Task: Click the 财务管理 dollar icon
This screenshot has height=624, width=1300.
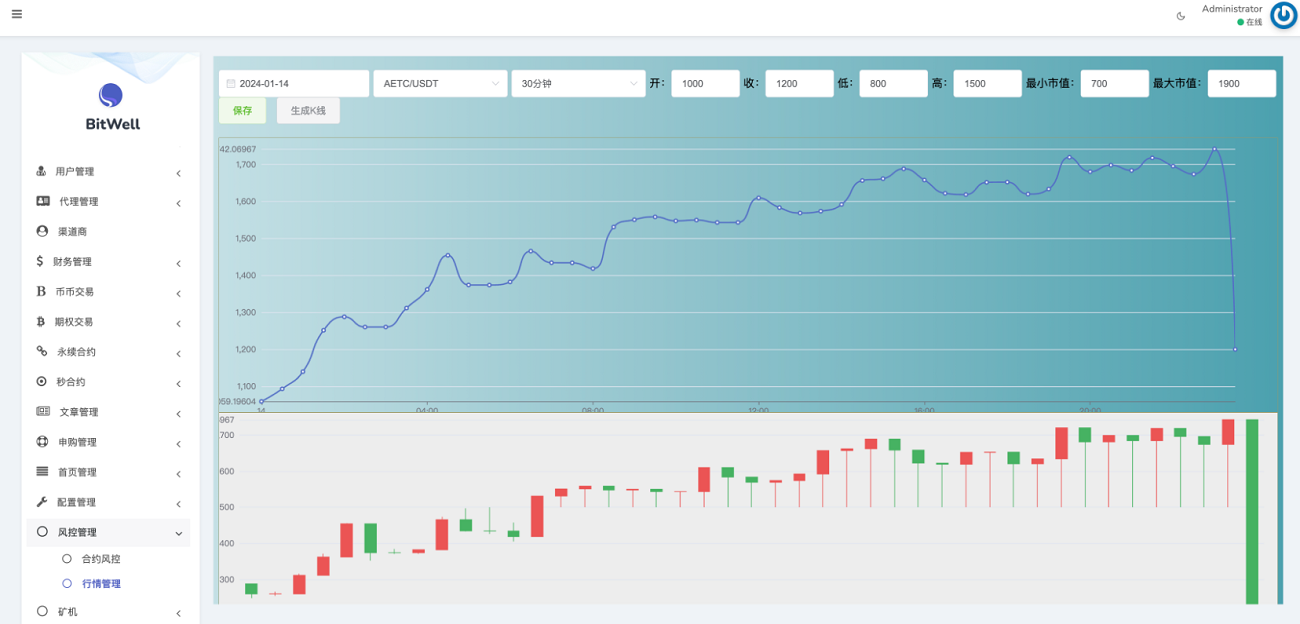Action: click(x=40, y=261)
